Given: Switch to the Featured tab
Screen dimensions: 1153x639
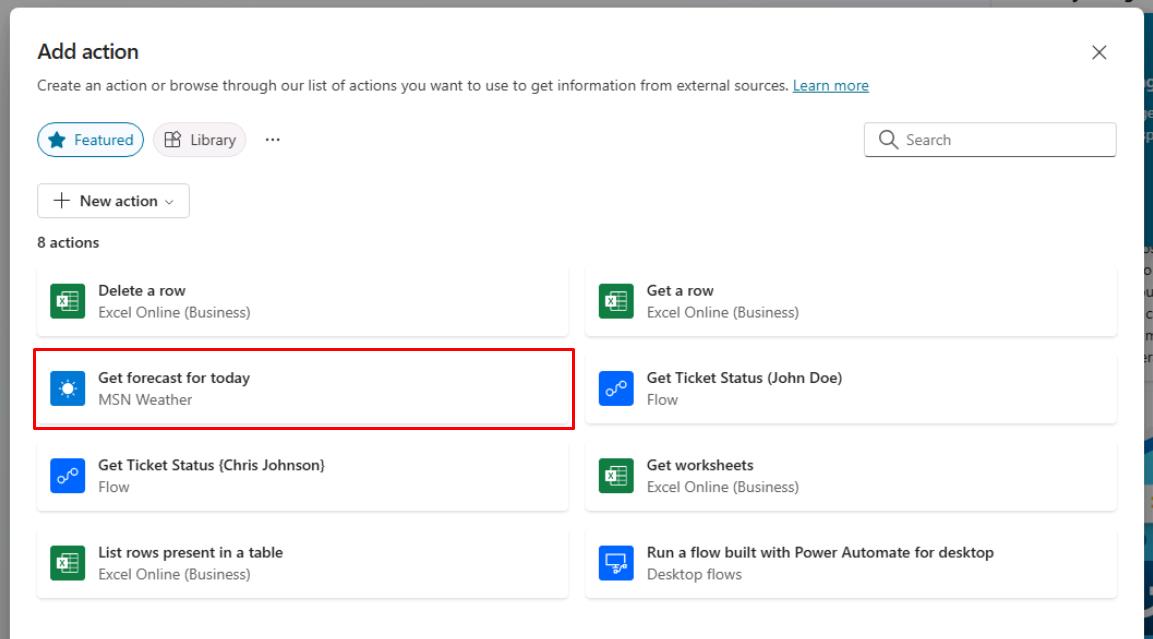Looking at the screenshot, I should (91, 140).
